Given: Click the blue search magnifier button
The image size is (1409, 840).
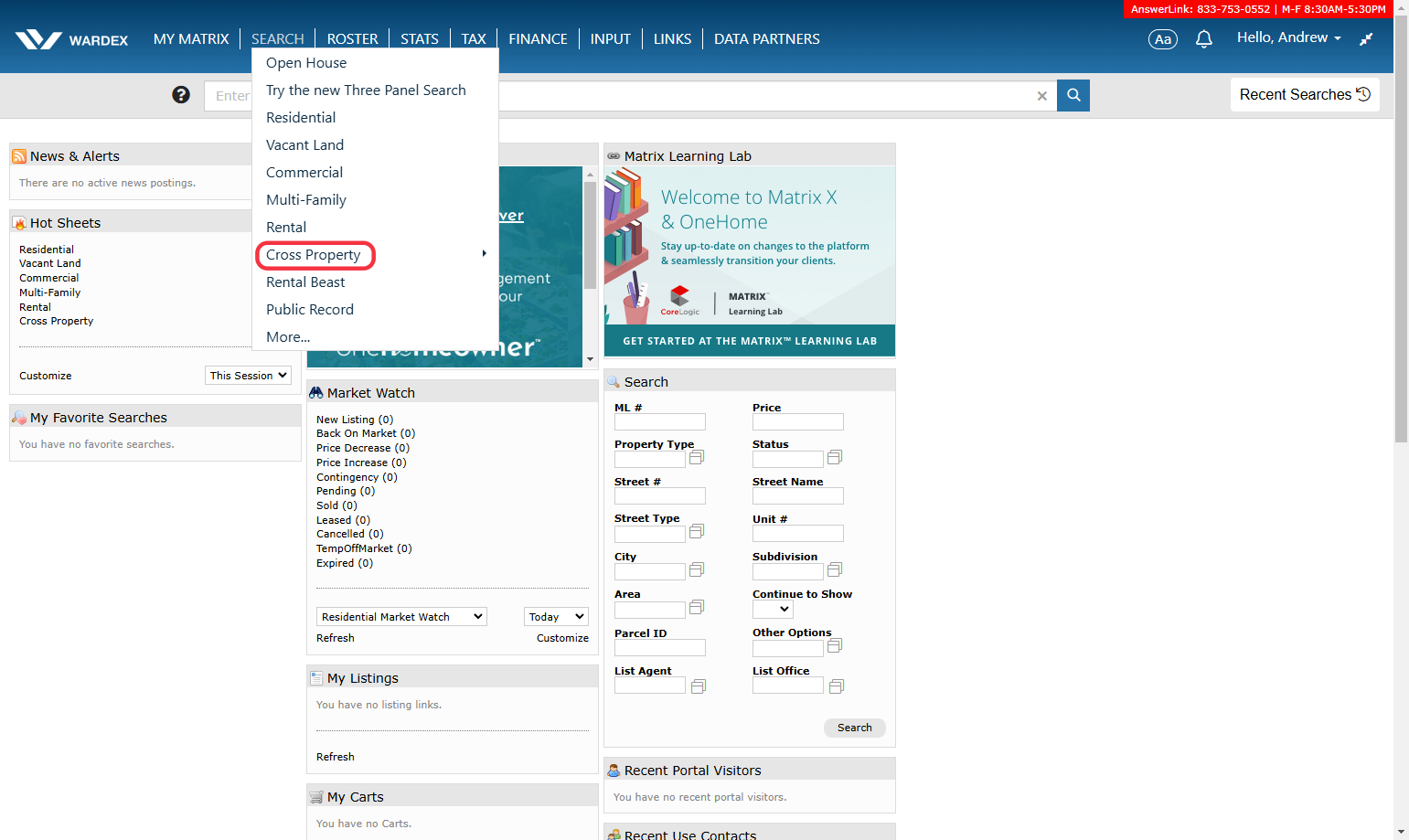Looking at the screenshot, I should click(1073, 95).
